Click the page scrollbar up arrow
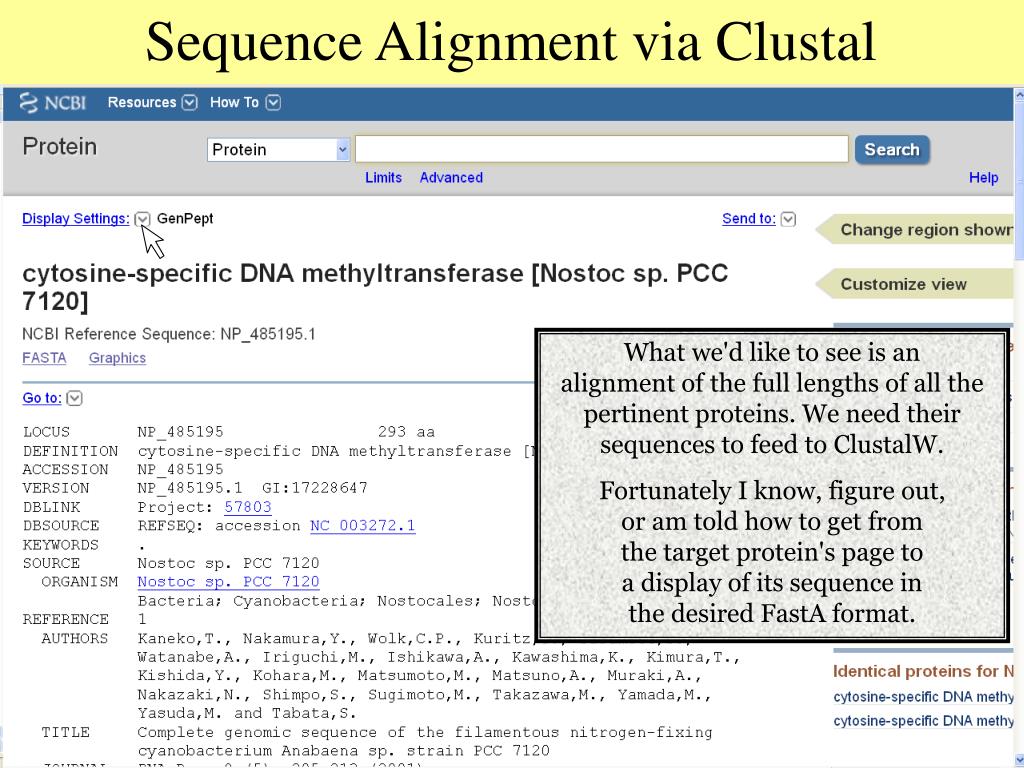 tap(1019, 95)
